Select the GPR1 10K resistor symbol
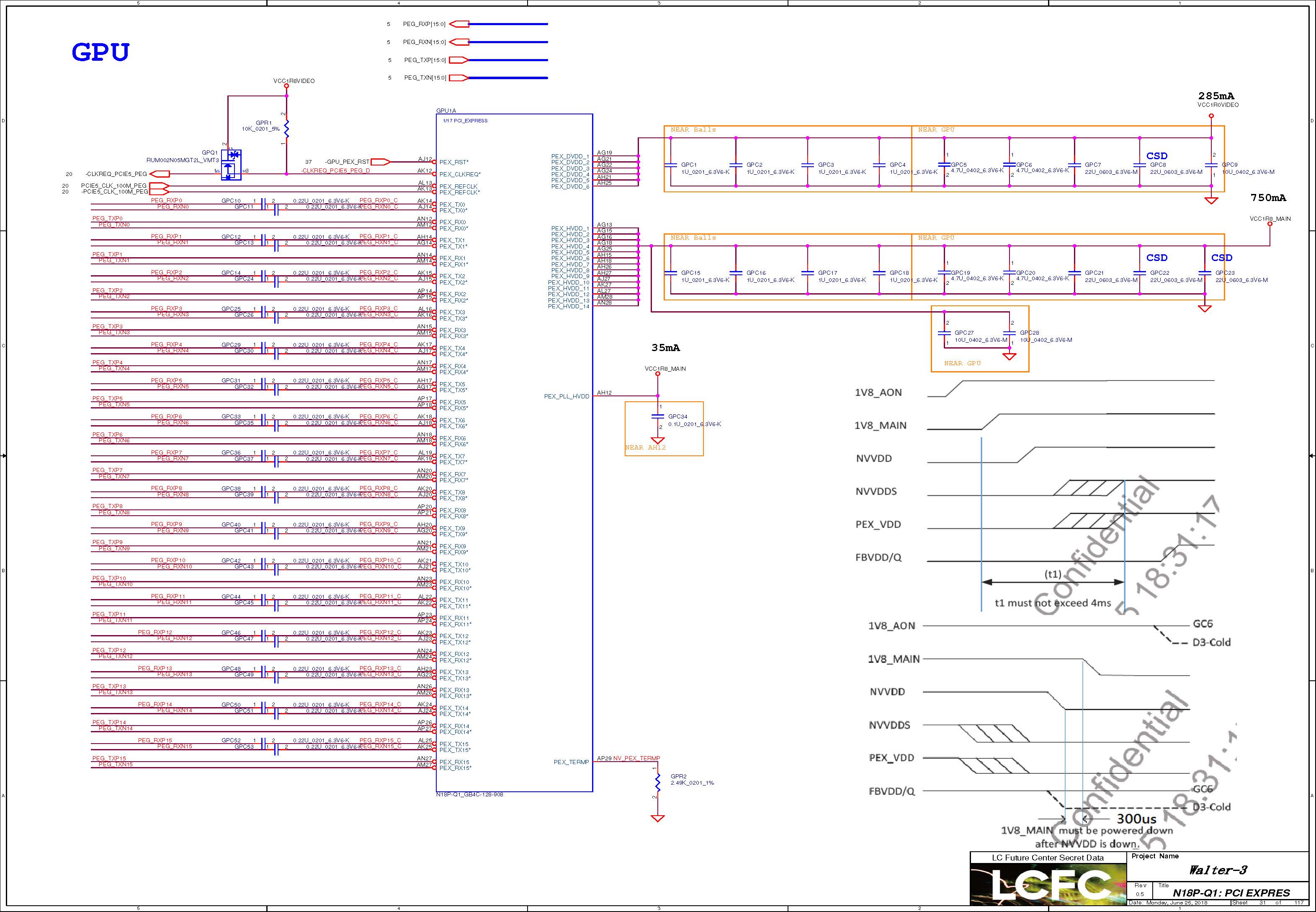Screen dimensions: 1316x912 click(286, 129)
